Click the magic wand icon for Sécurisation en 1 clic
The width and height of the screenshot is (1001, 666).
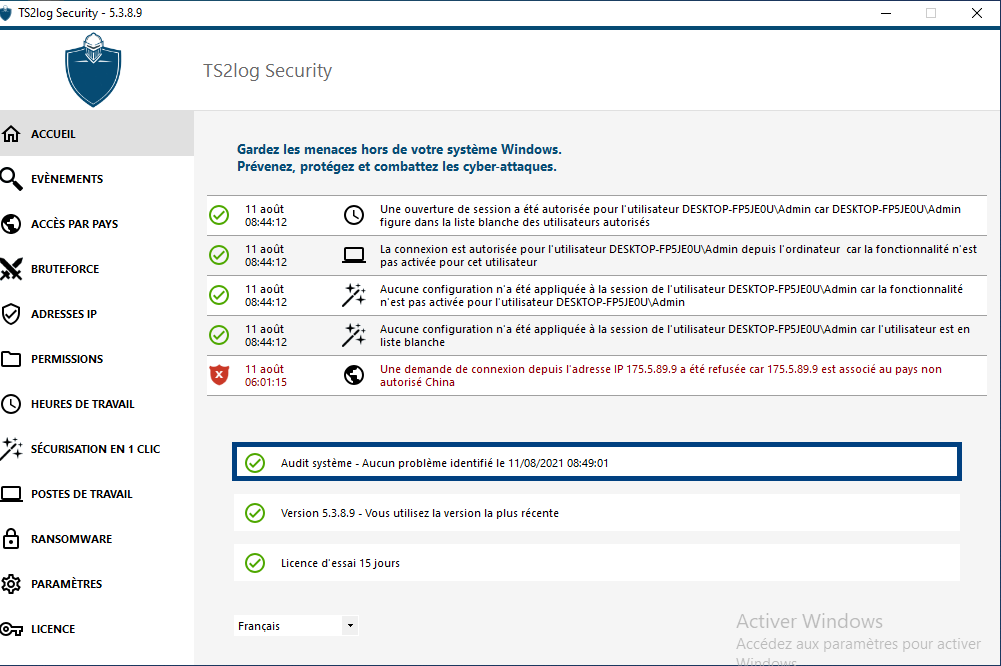pyautogui.click(x=11, y=449)
